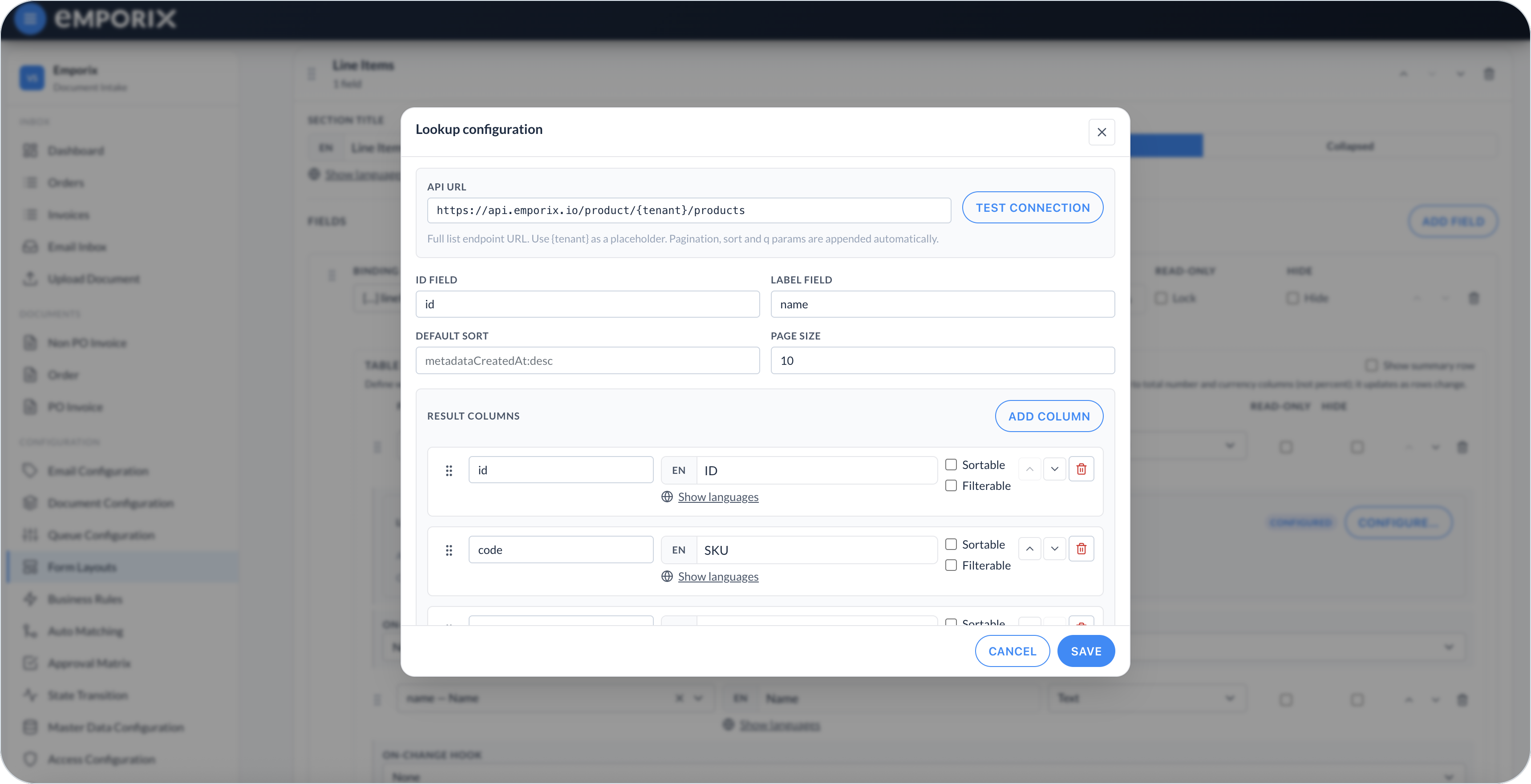This screenshot has height=784, width=1531.
Task: Delete the Name row in background table
Action: coord(1462,700)
